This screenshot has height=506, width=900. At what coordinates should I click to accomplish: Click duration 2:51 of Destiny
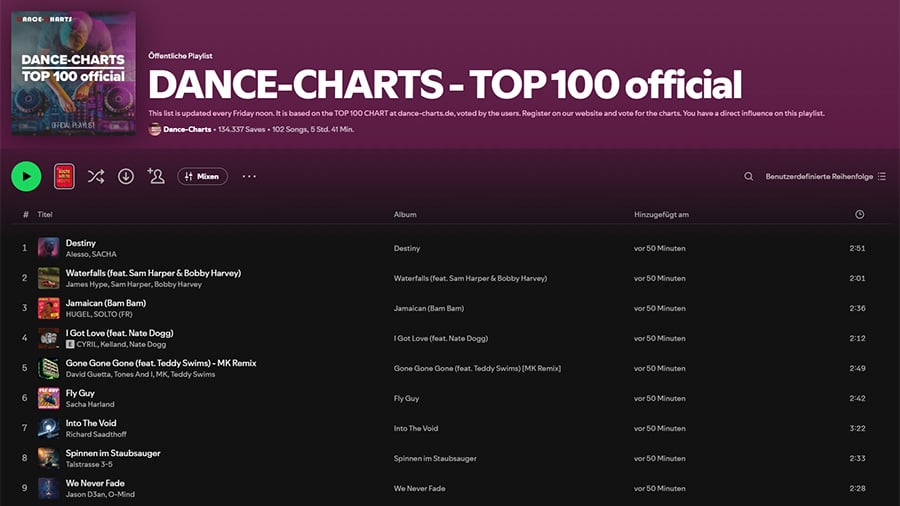click(857, 248)
